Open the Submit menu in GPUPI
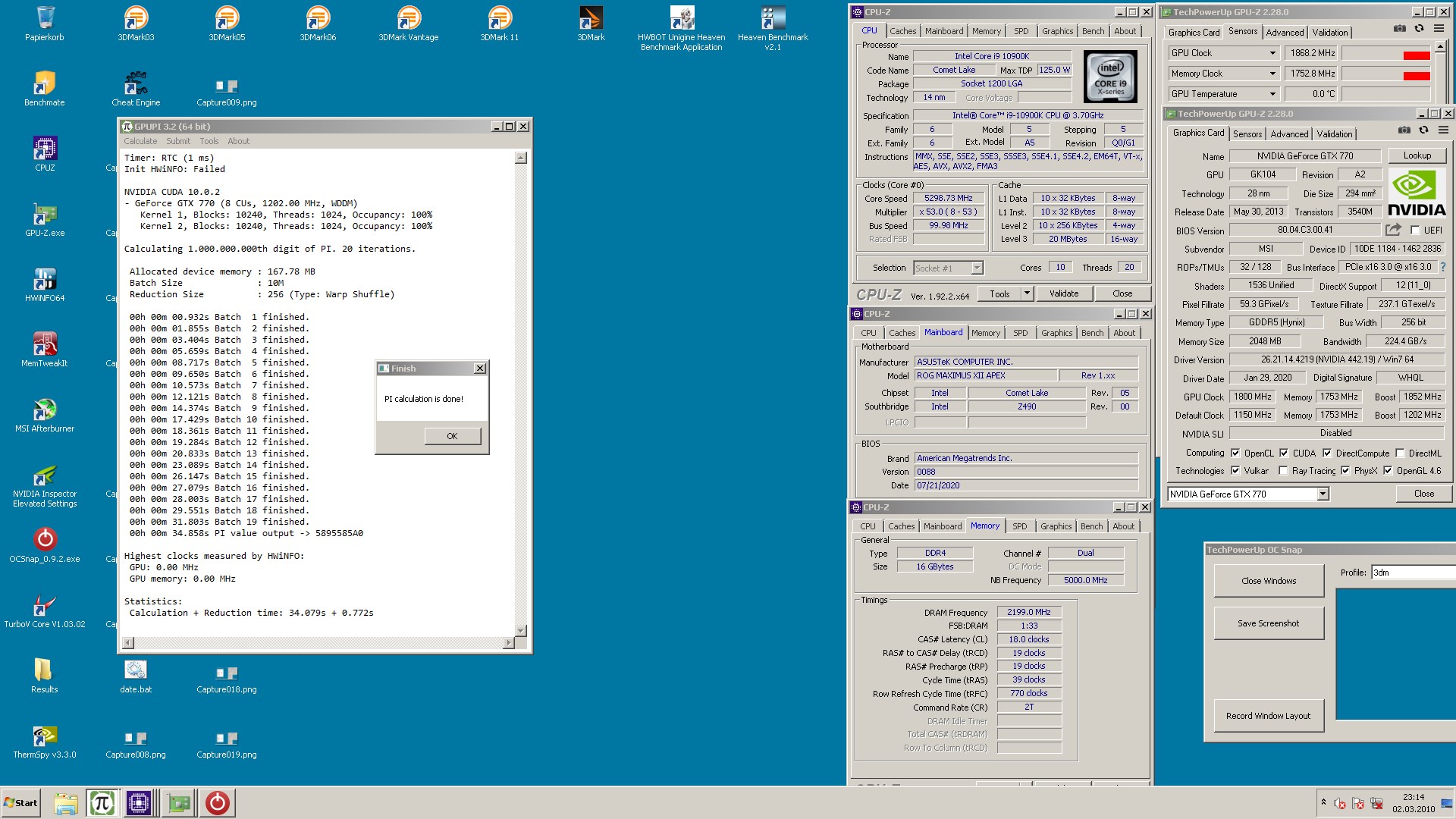The image size is (1456, 819). pyautogui.click(x=178, y=141)
